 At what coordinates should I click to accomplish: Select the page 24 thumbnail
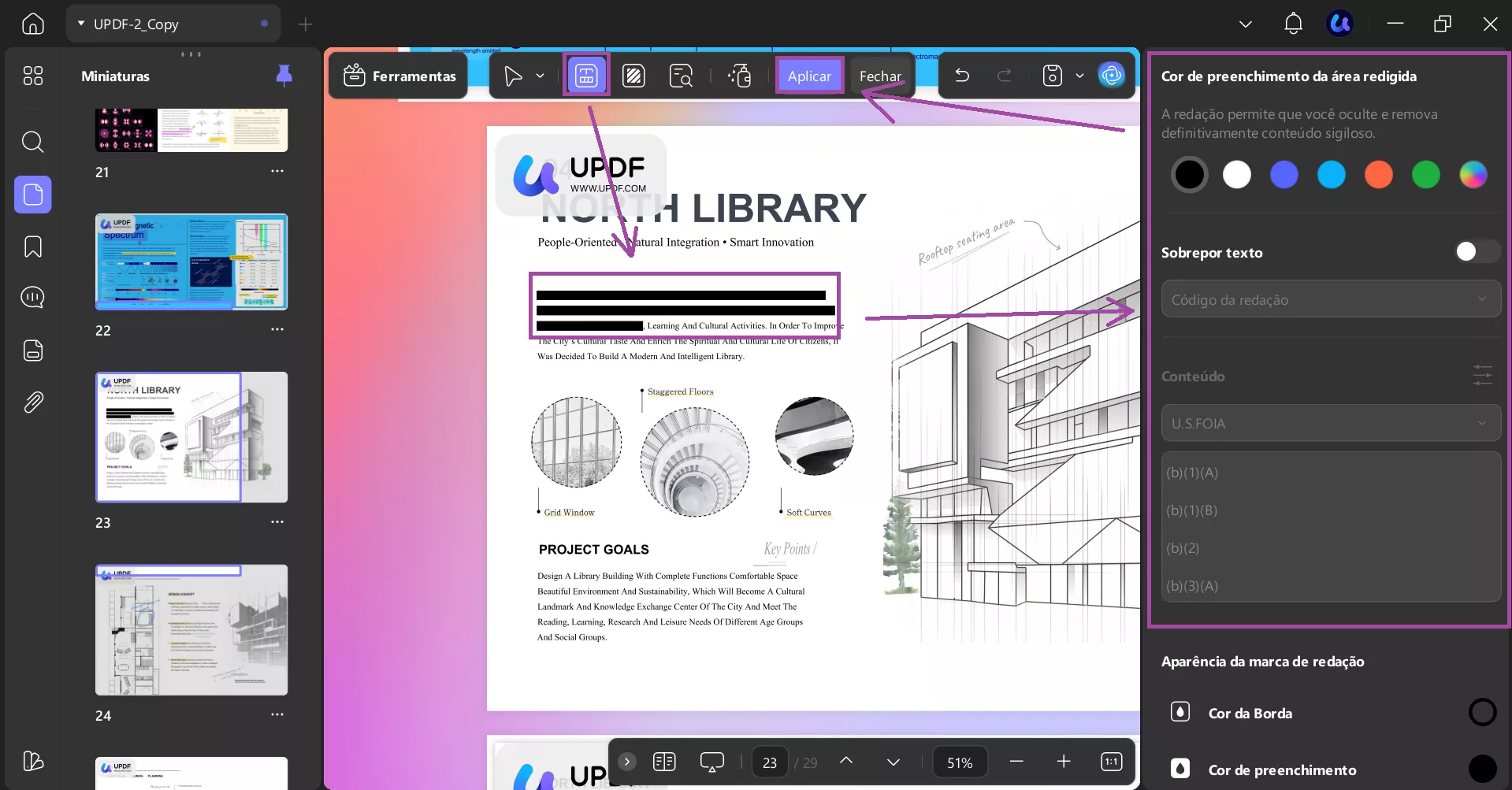[191, 629]
